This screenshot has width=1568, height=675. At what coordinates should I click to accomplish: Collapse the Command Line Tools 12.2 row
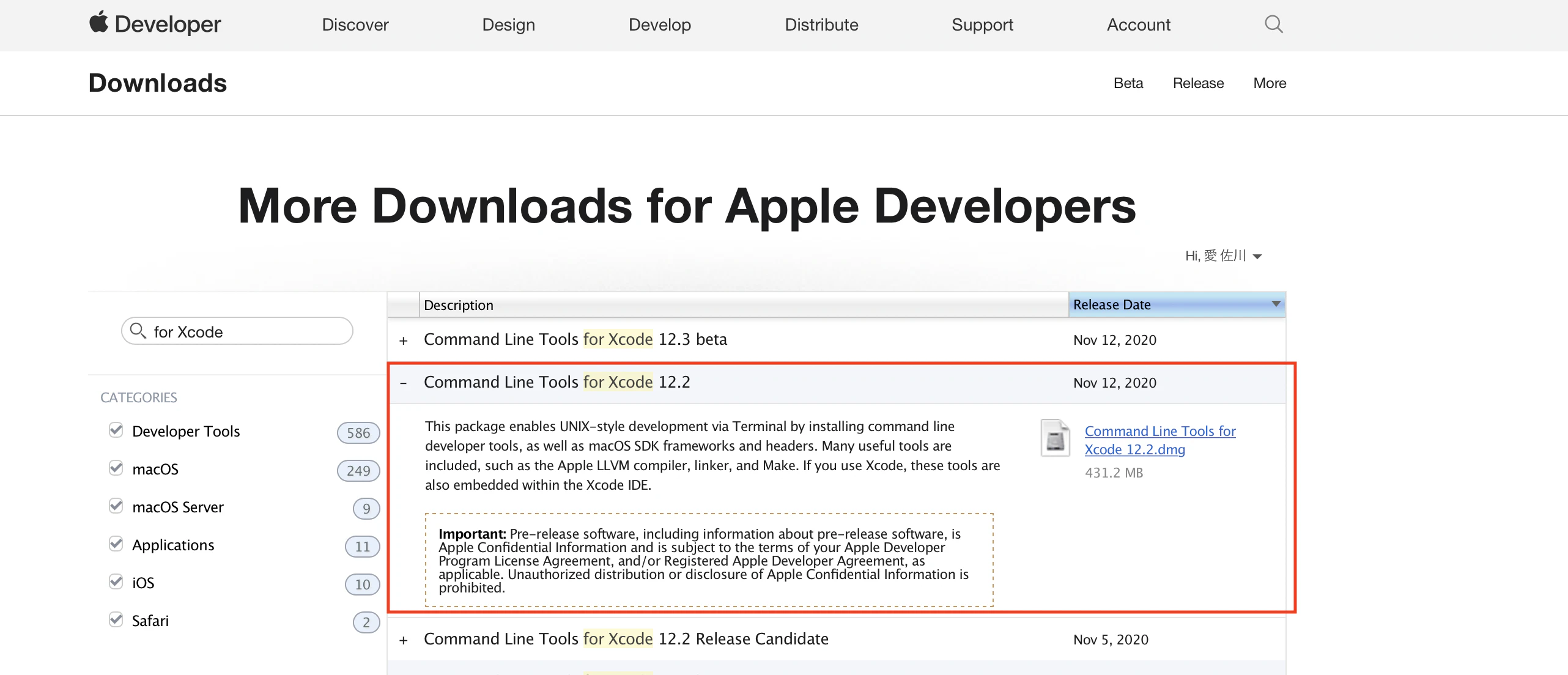tap(404, 383)
